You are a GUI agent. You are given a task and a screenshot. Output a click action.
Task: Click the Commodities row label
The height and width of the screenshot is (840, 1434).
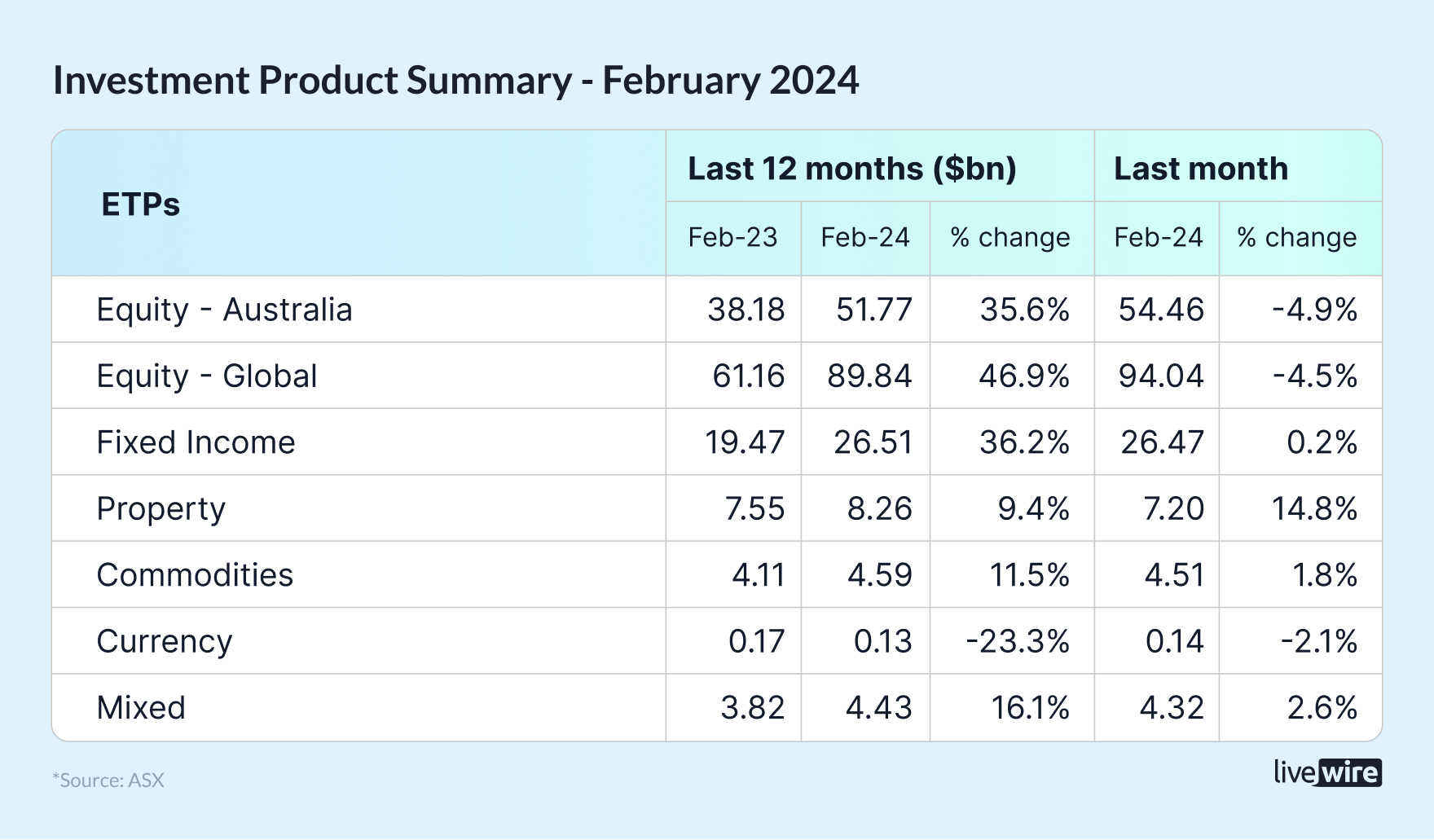coord(195,575)
